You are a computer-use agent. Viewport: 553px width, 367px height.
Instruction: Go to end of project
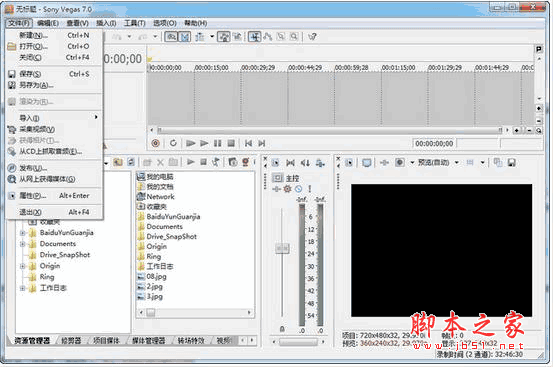(261, 143)
